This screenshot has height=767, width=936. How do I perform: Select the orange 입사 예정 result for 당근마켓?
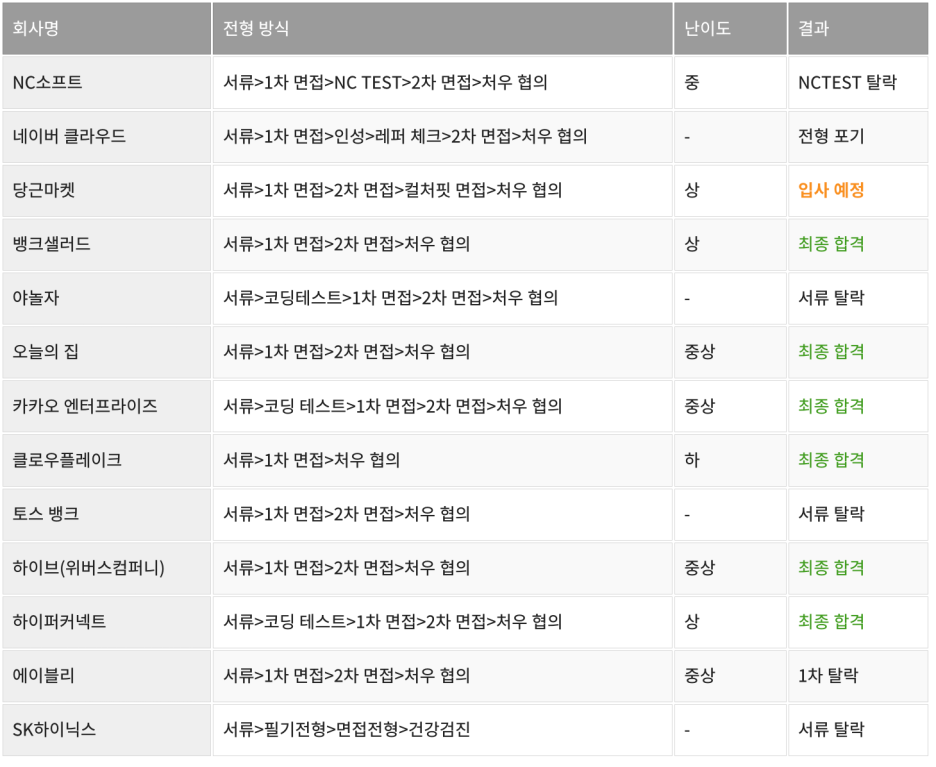pos(828,190)
